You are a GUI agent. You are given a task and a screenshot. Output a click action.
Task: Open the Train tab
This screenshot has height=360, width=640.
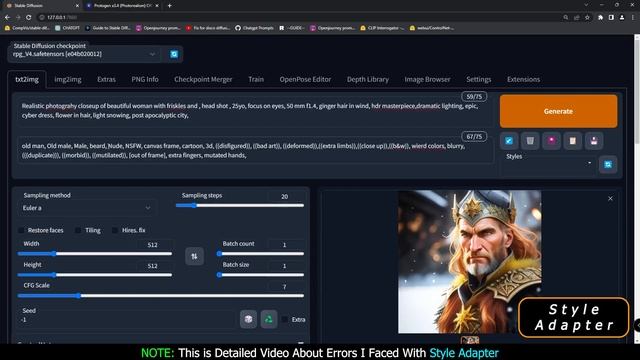coord(256,79)
